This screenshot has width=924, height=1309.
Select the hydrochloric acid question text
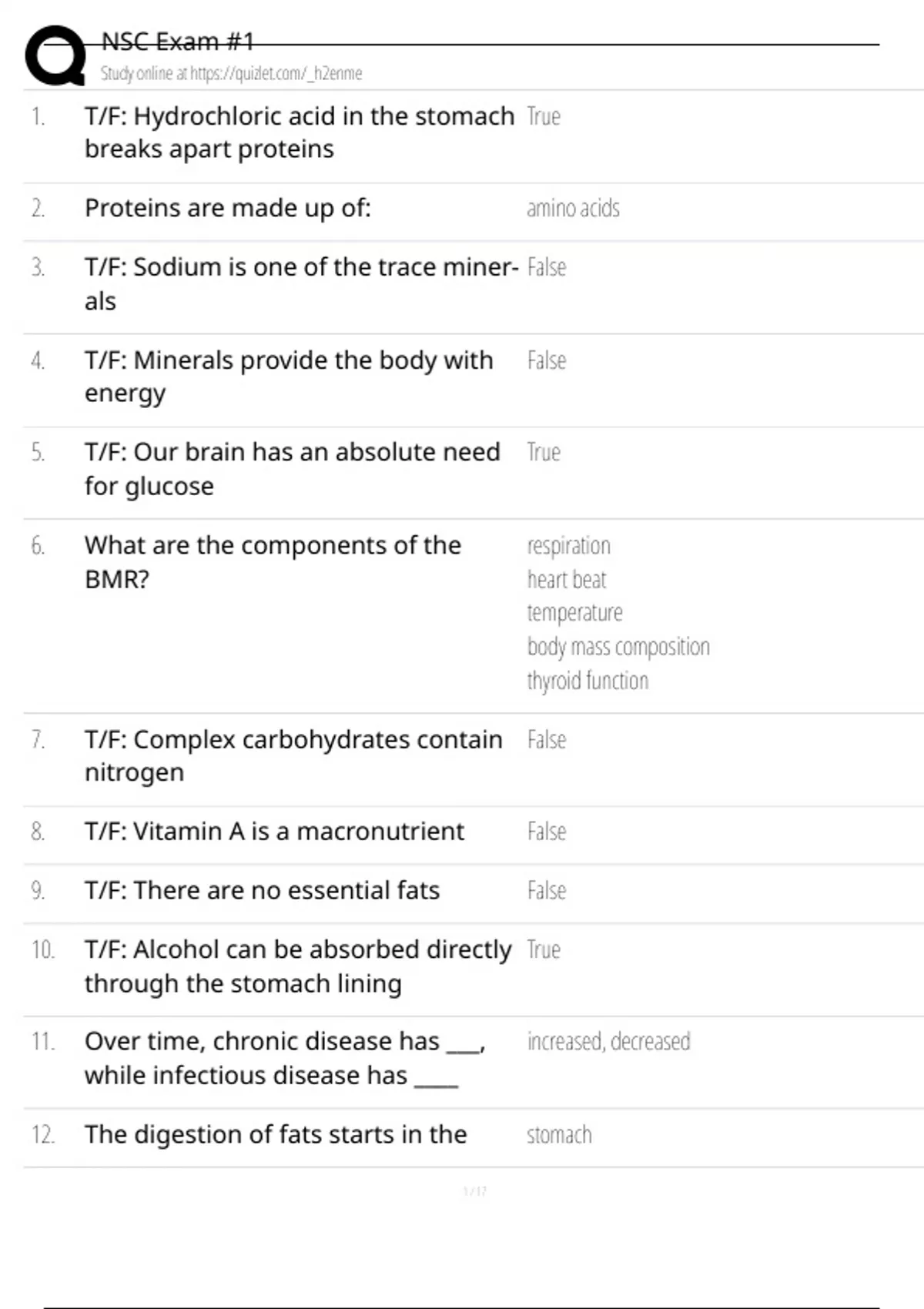click(299, 132)
